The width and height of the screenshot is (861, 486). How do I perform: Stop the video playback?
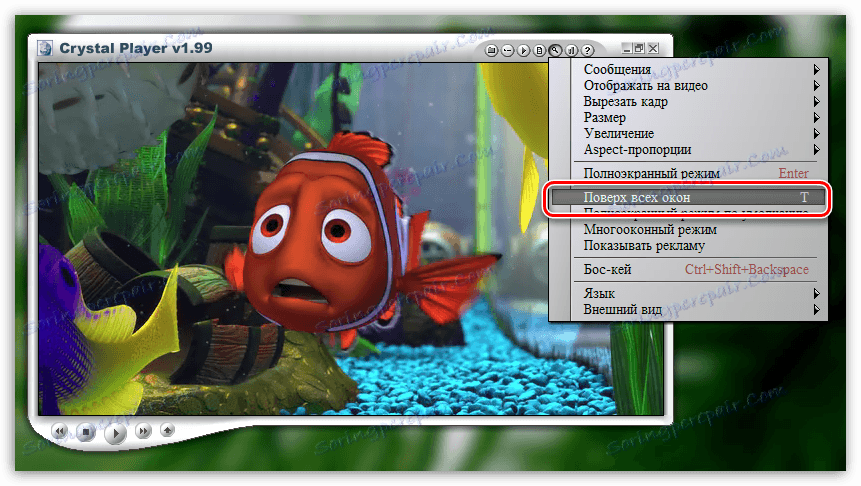pos(86,433)
